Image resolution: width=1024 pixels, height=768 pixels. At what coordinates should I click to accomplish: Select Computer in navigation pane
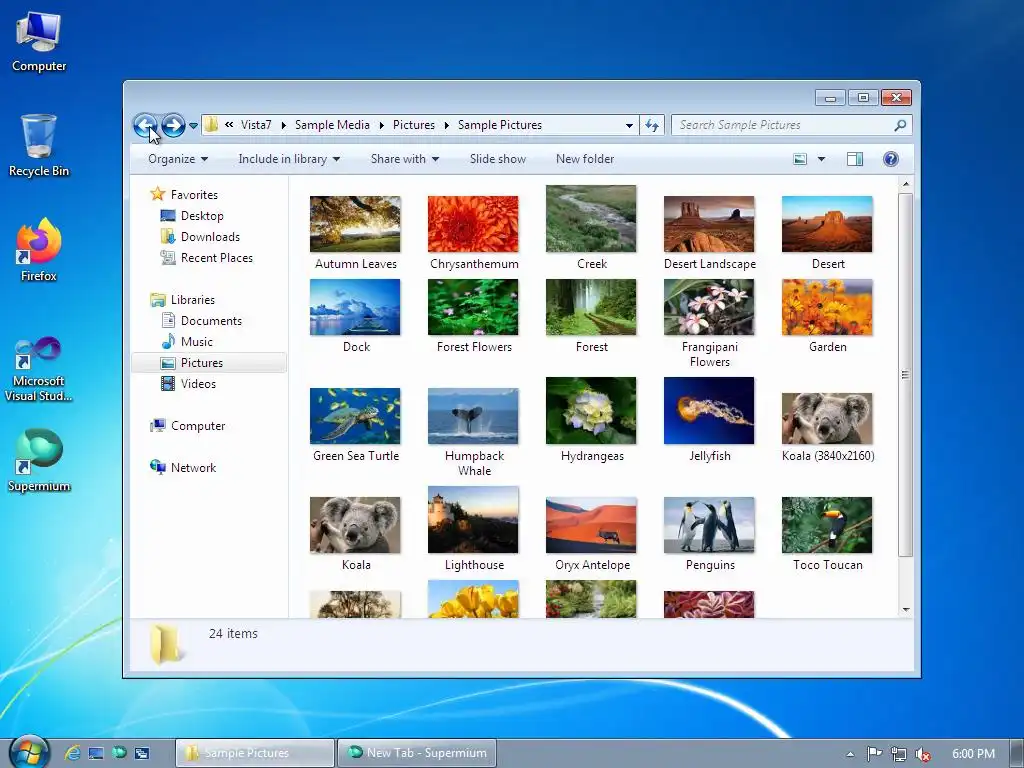187,426
